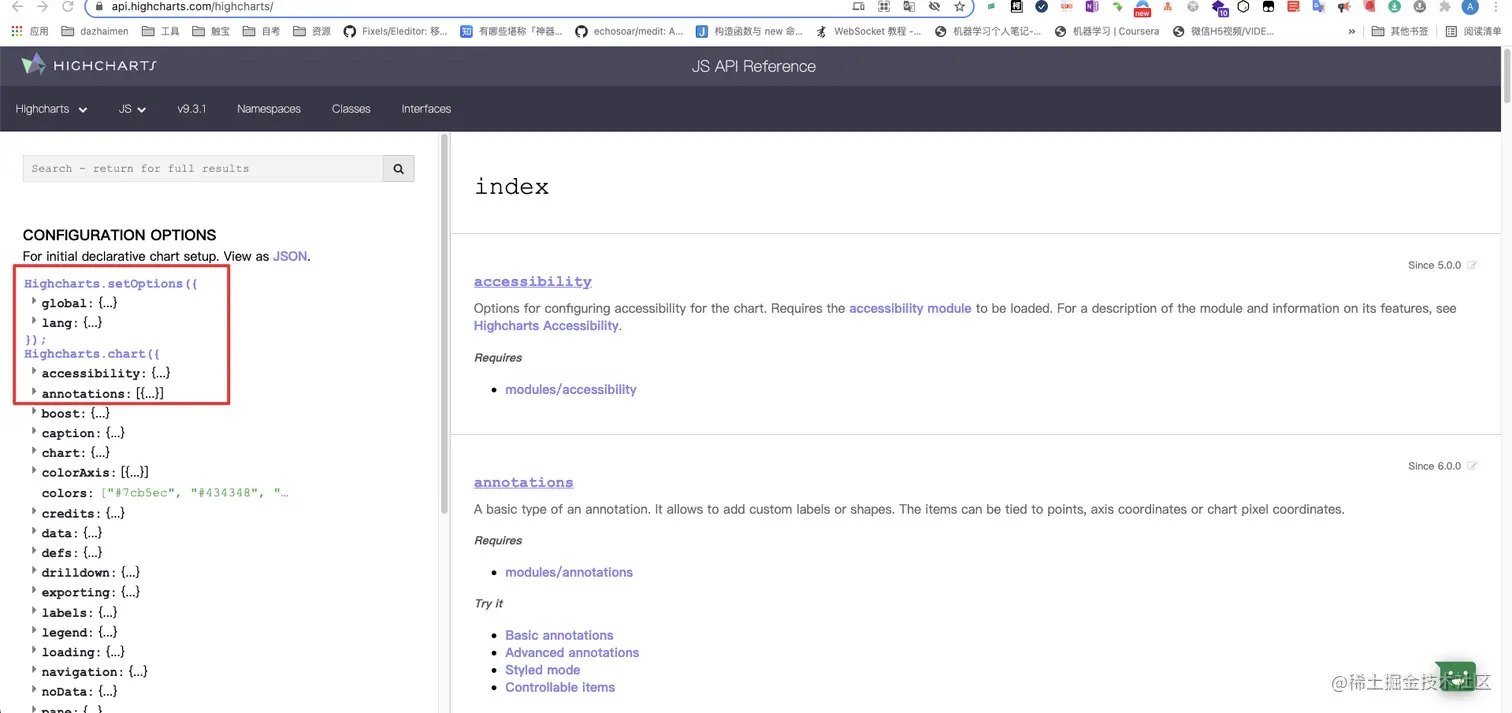Open the accessibility heading link
Screen dimensions: 1512x713
point(533,281)
